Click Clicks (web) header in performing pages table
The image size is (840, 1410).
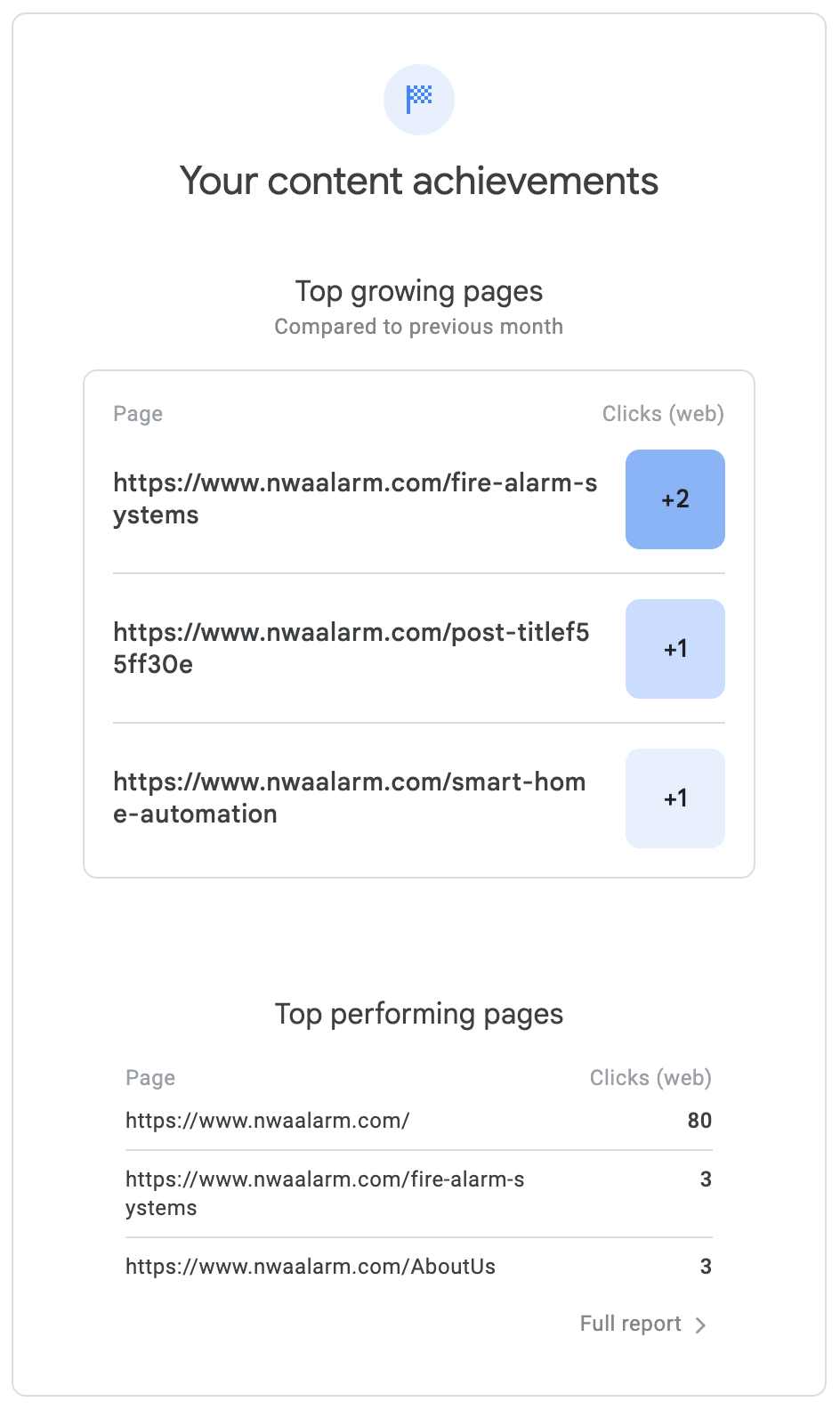point(650,1078)
